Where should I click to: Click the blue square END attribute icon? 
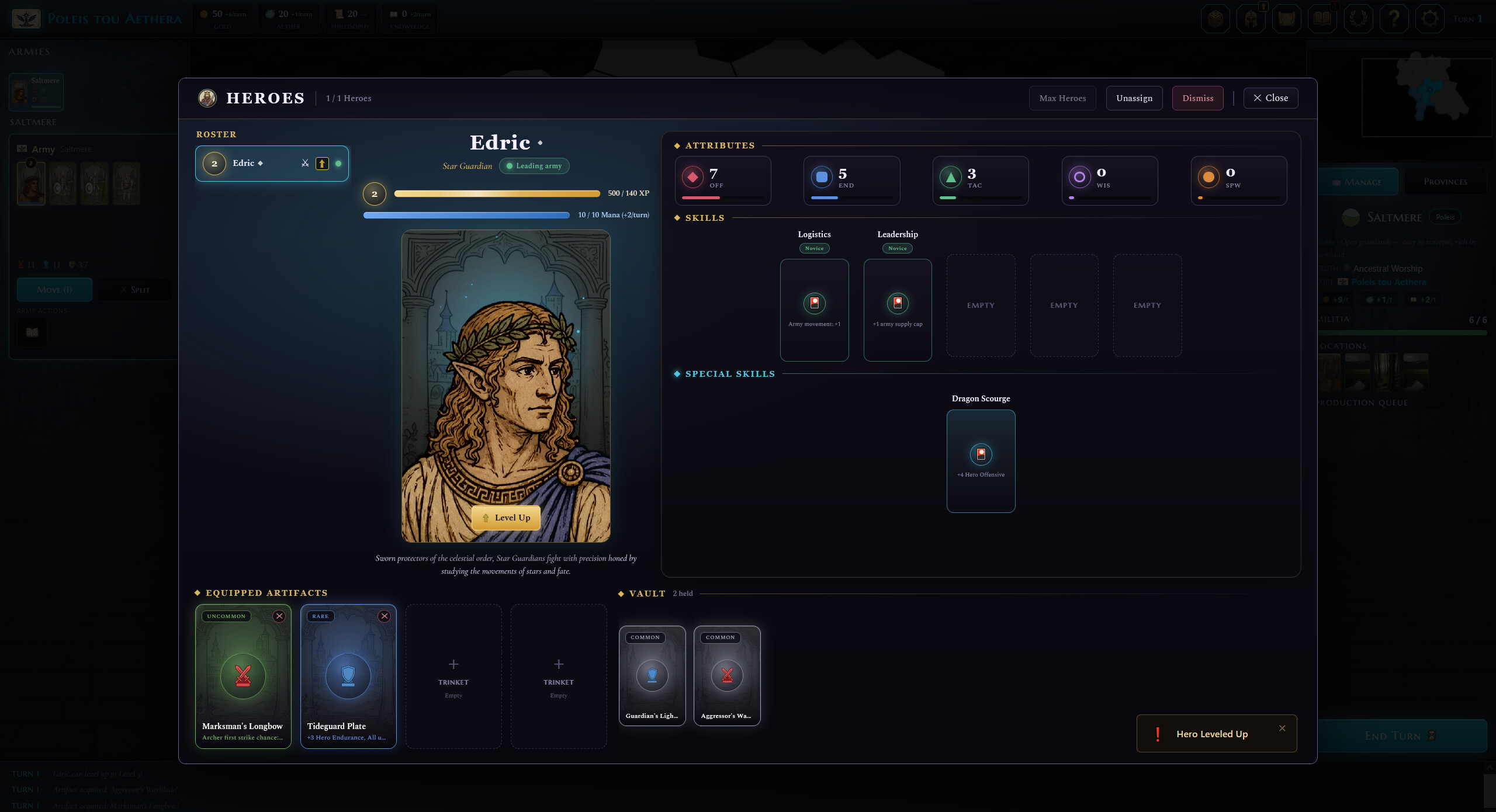[822, 177]
